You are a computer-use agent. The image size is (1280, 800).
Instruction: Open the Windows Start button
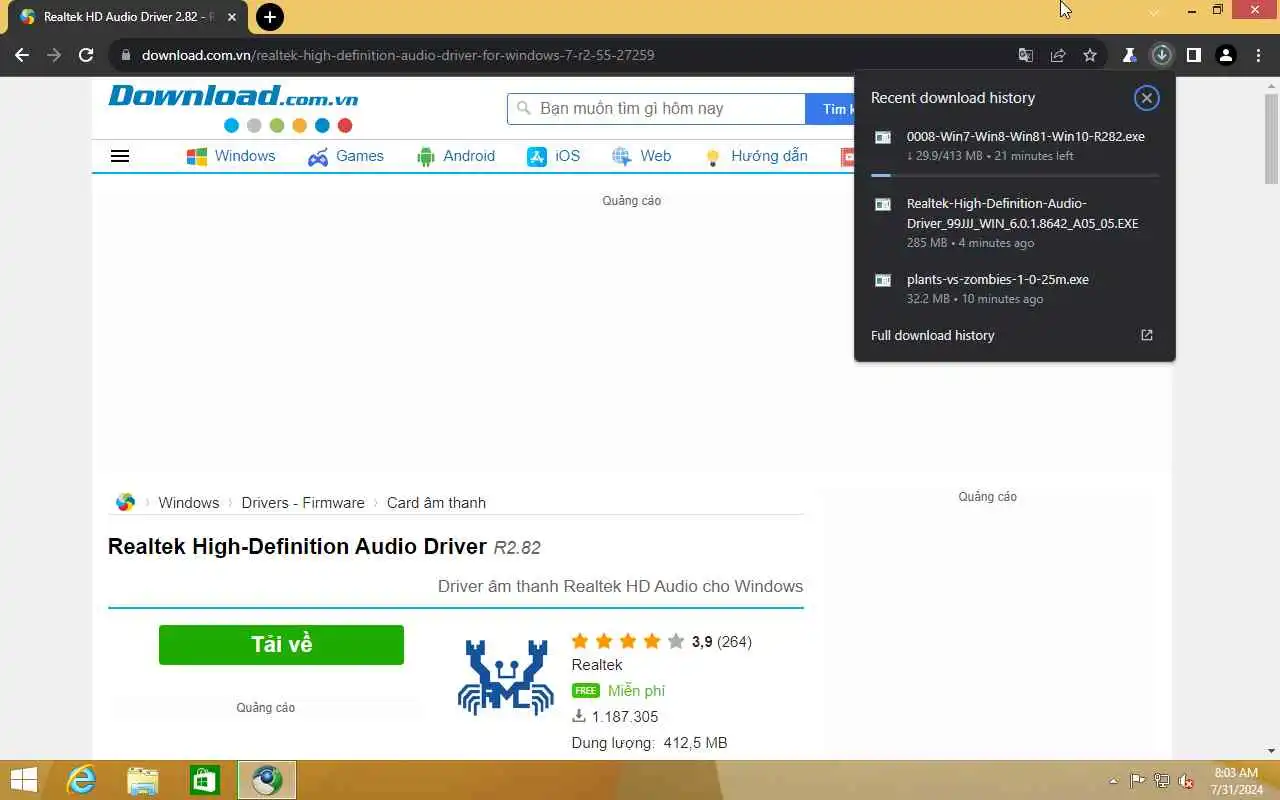coord(23,780)
